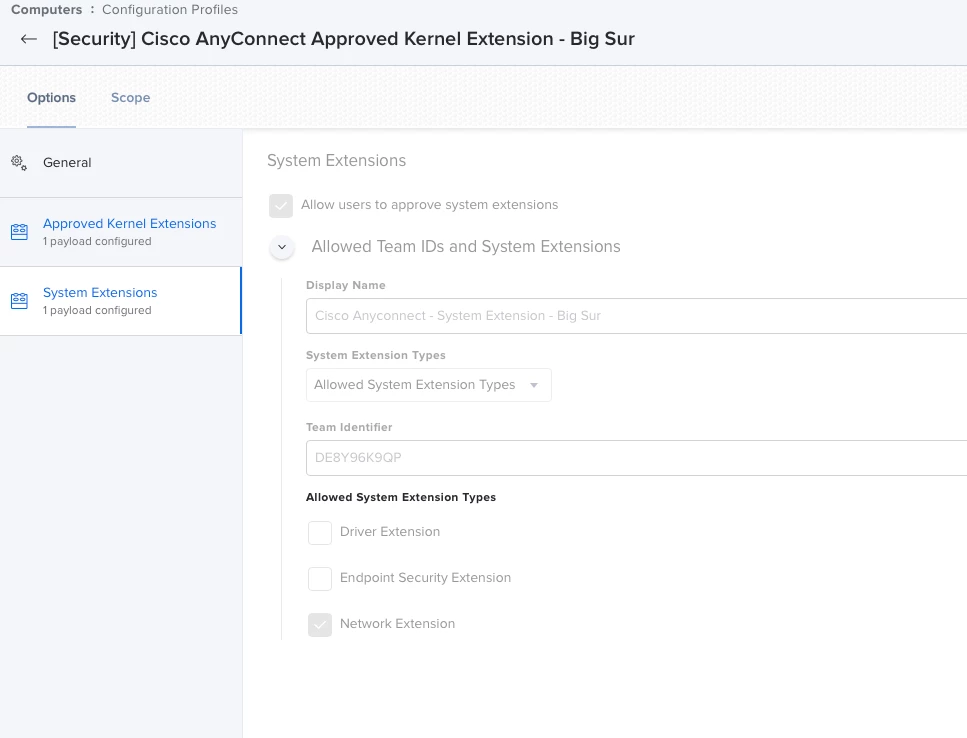
Task: Toggle Allow users to approve system extensions
Action: [281, 205]
